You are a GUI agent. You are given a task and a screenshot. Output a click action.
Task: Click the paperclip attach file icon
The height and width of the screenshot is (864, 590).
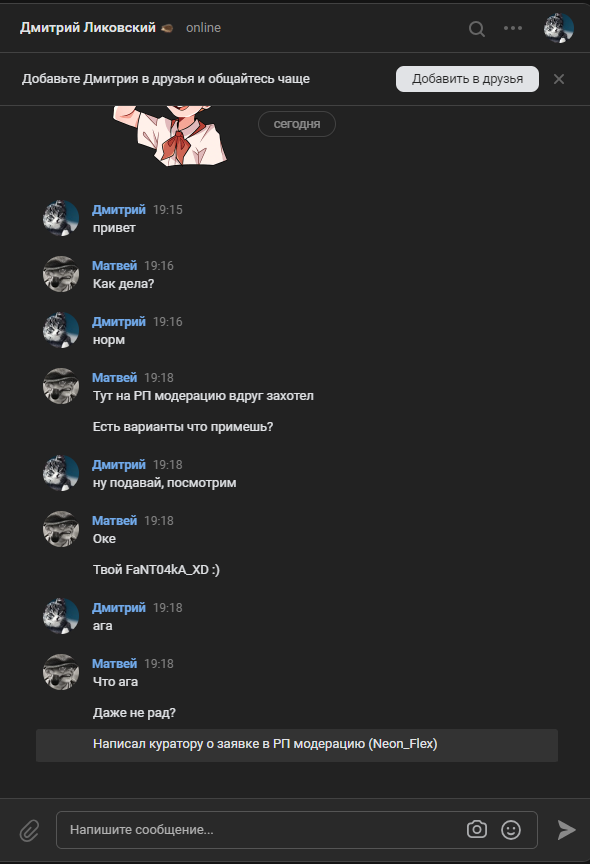[29, 830]
